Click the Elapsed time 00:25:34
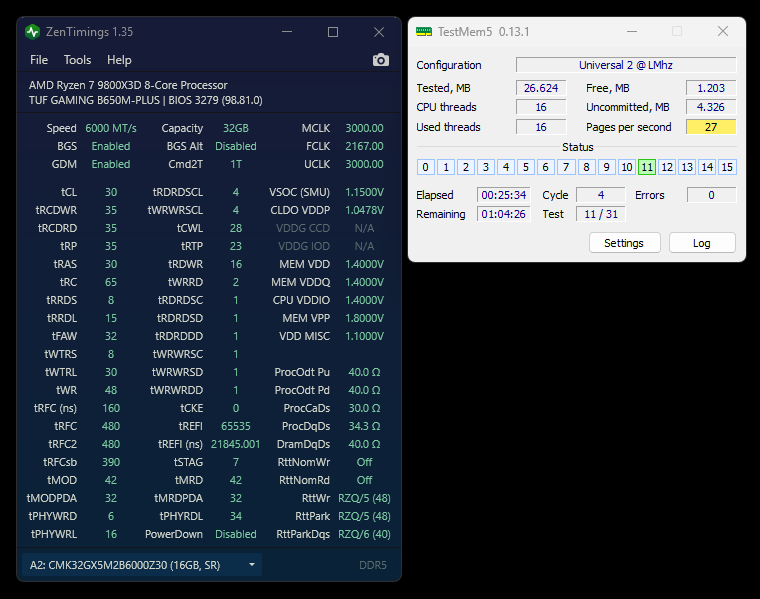The height and width of the screenshot is (599, 760). [504, 195]
